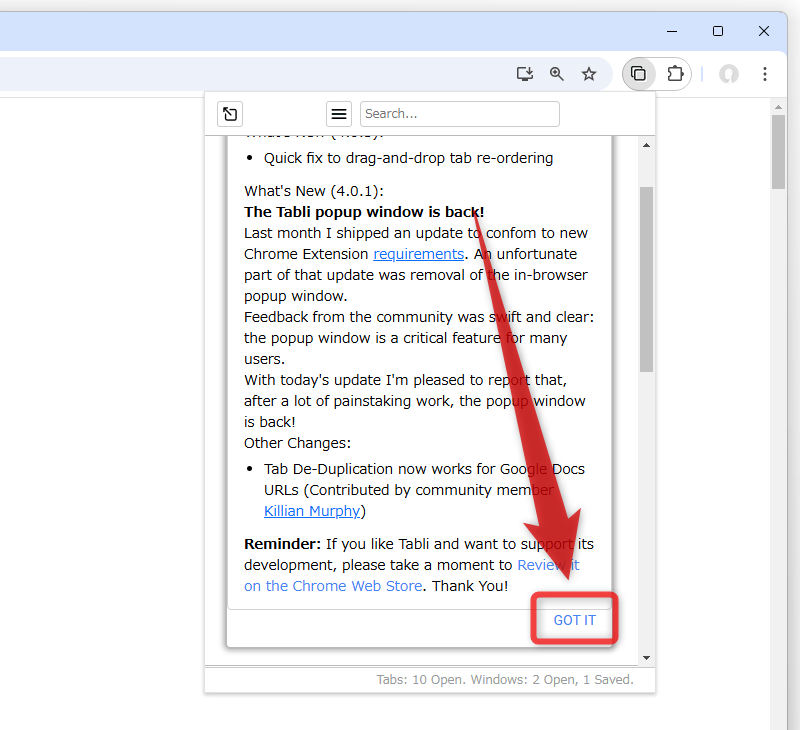Open the Killian Murphy link
Screen dimensions: 800x730
[x=312, y=511]
